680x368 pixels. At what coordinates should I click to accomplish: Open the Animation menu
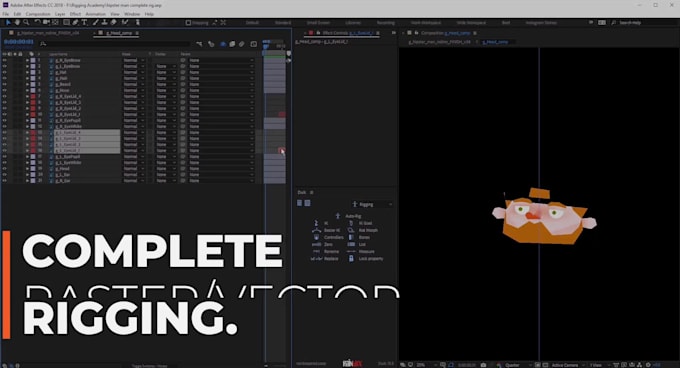[95, 14]
